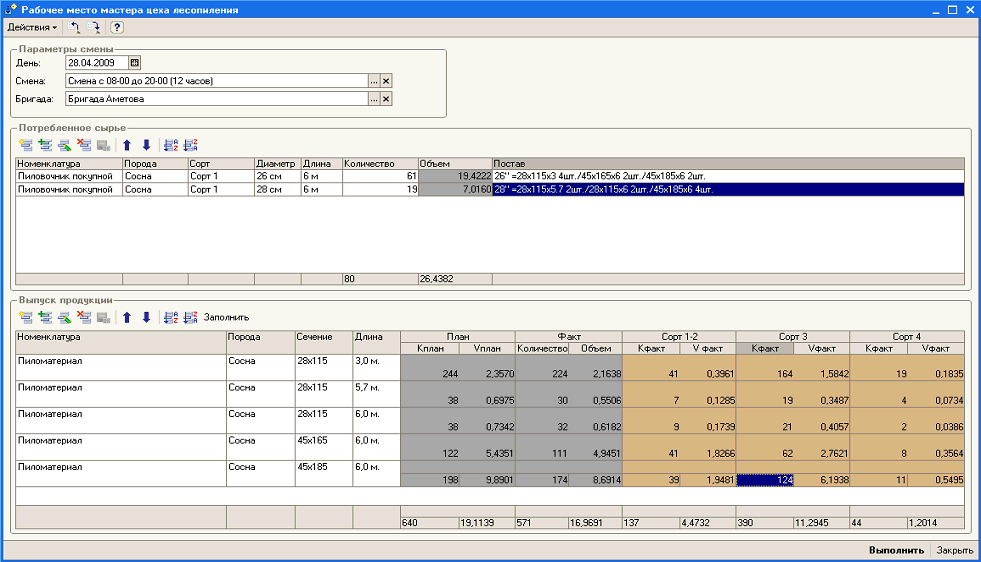Move row up in Потребленное сырье

pyautogui.click(x=127, y=145)
